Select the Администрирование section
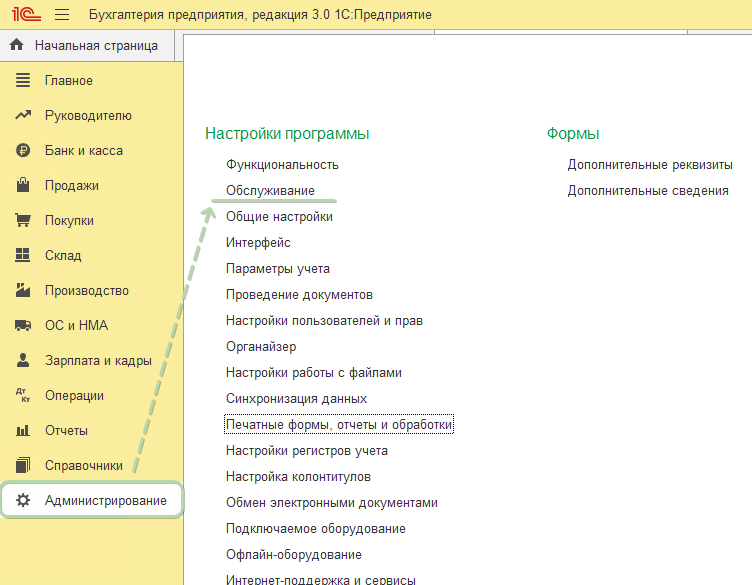752x585 pixels. click(x=91, y=500)
